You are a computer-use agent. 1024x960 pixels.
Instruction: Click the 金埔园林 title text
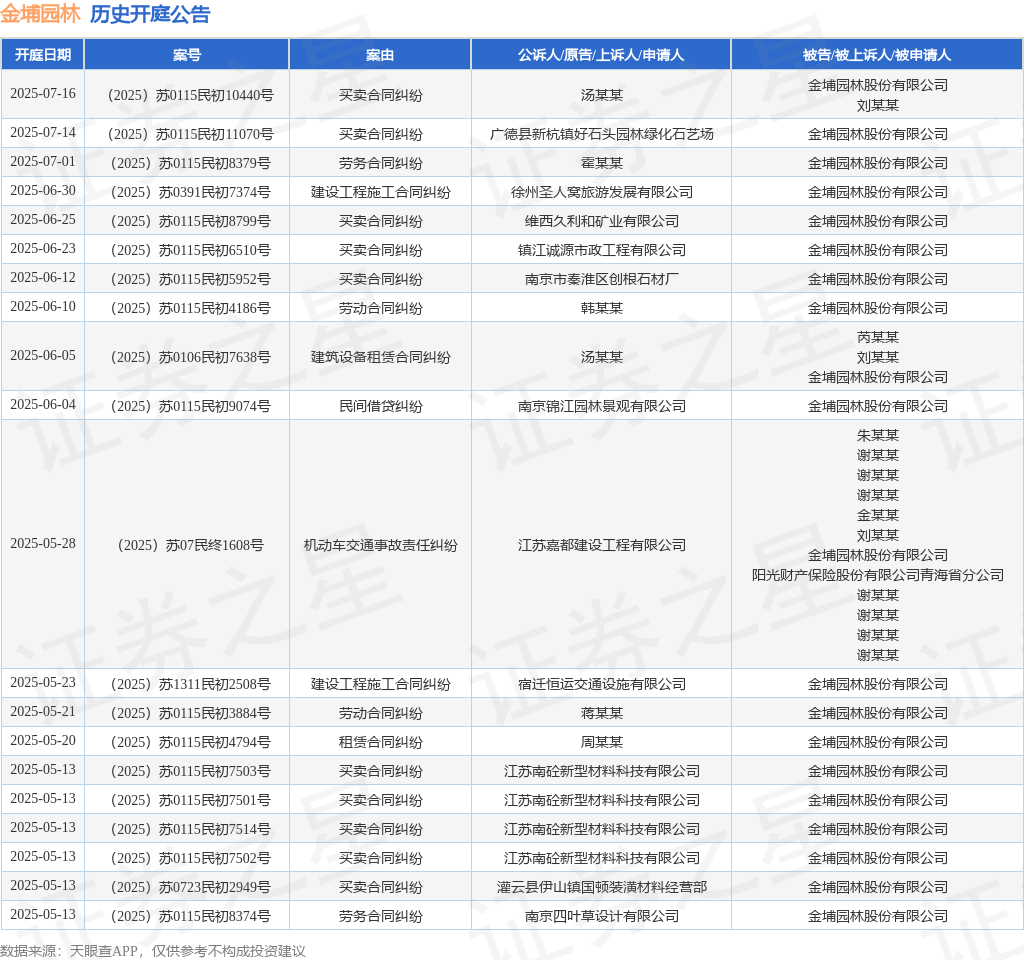tap(40, 14)
